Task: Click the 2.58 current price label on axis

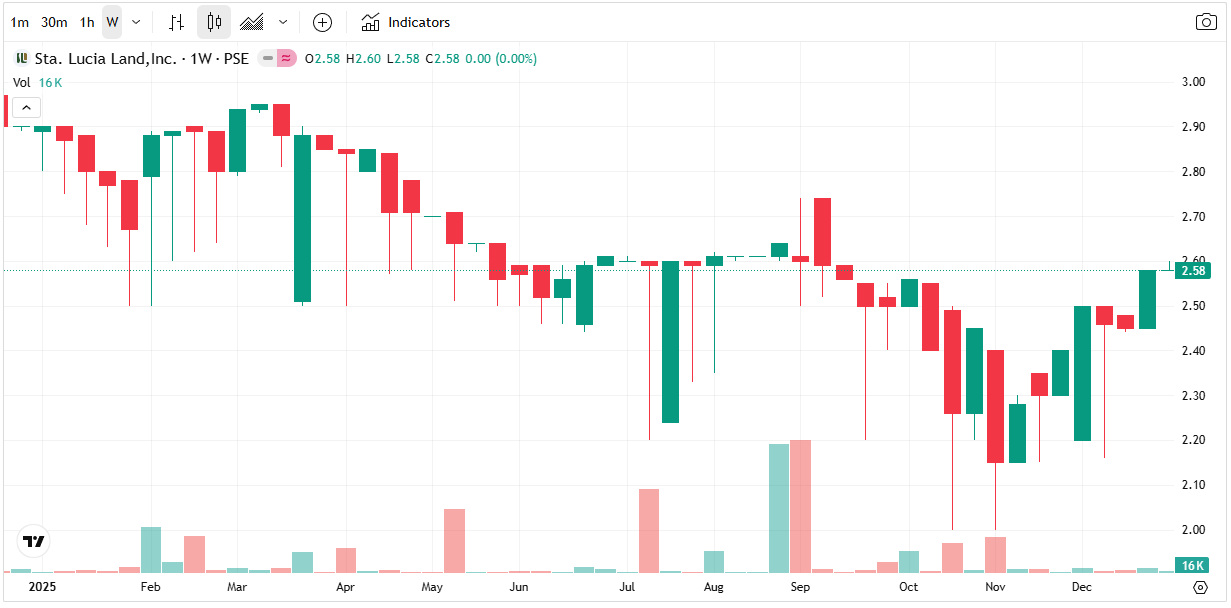Action: click(1194, 270)
